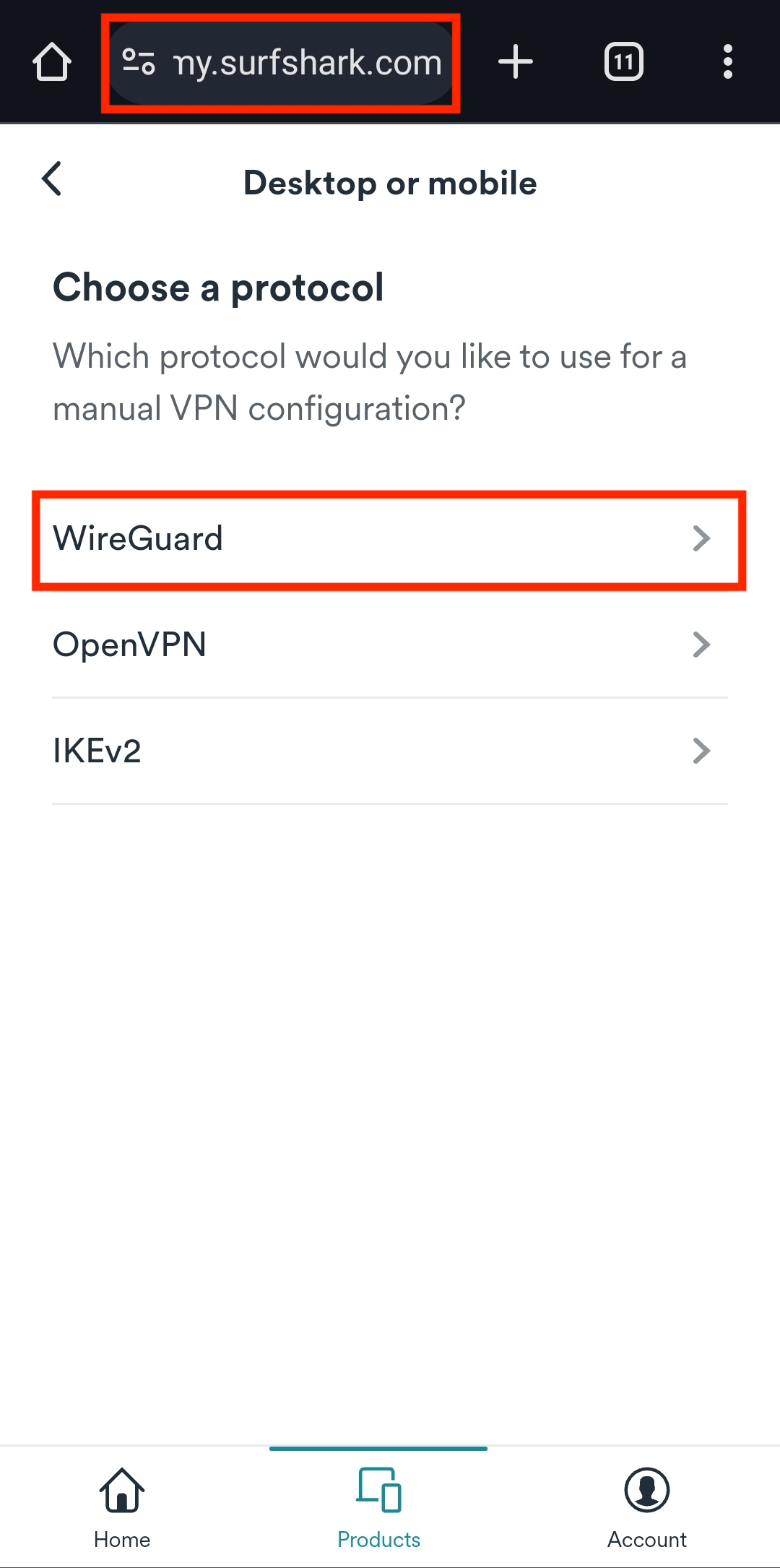Select the WireGuard protocol label

pos(138,538)
